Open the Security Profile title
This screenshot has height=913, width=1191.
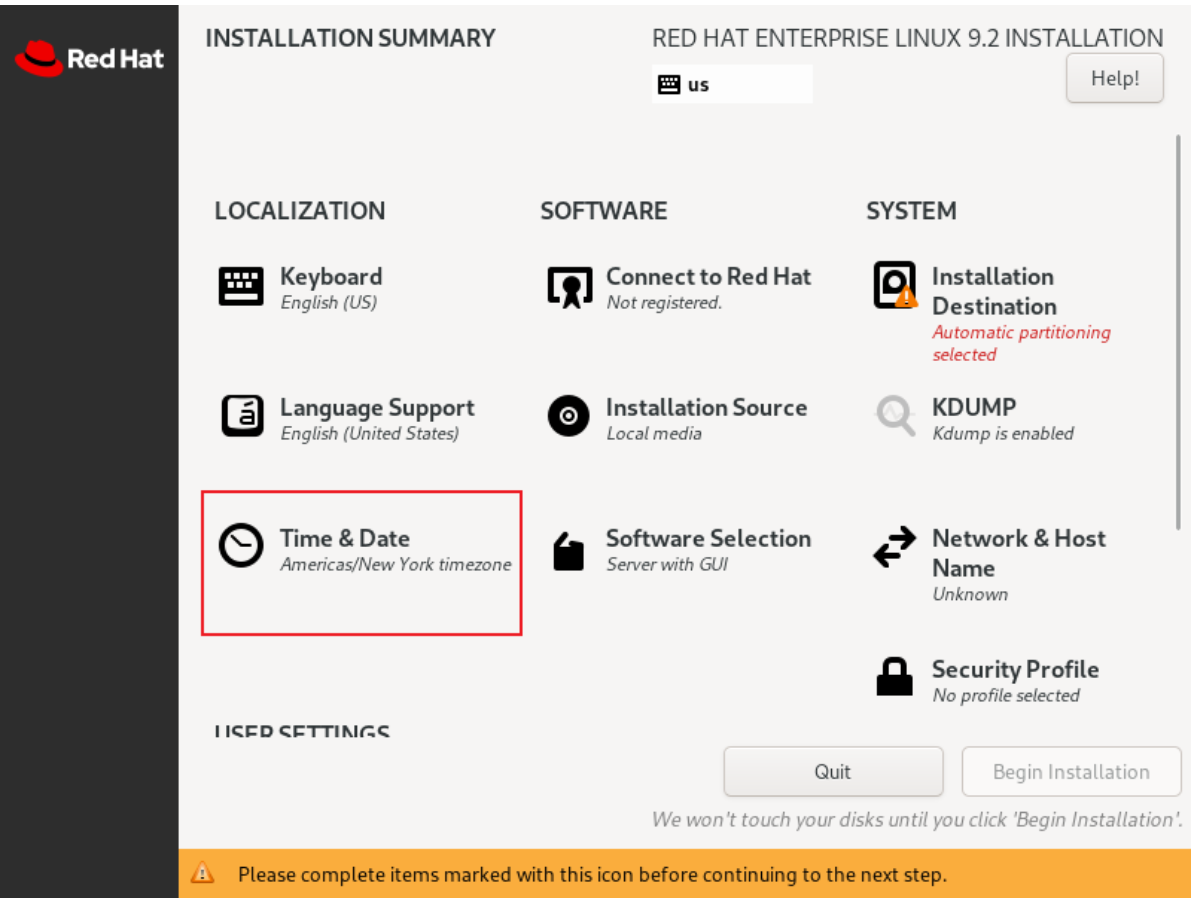[x=1016, y=669]
